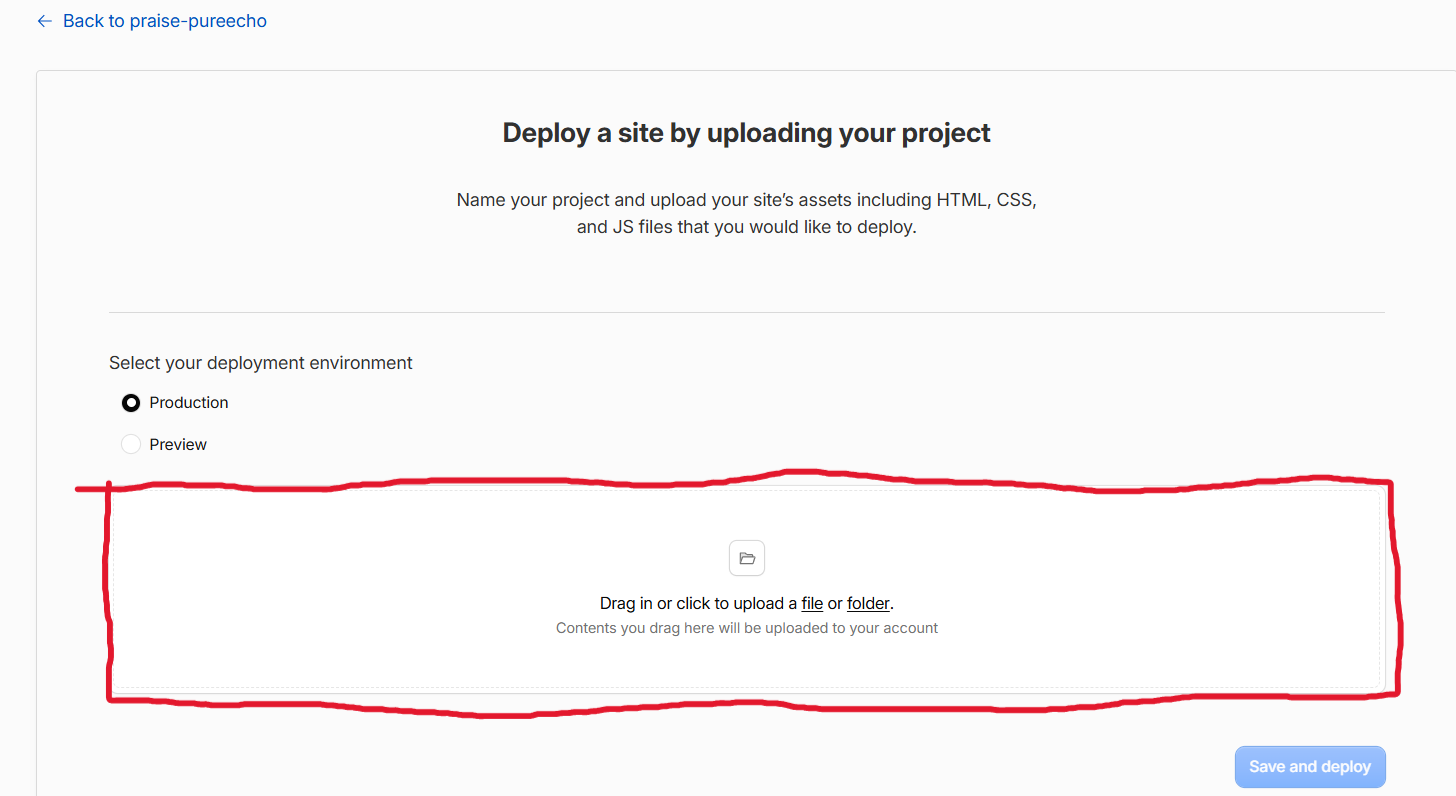This screenshot has height=796, width=1456.
Task: Click the back arrow icon at top left
Action: point(44,21)
